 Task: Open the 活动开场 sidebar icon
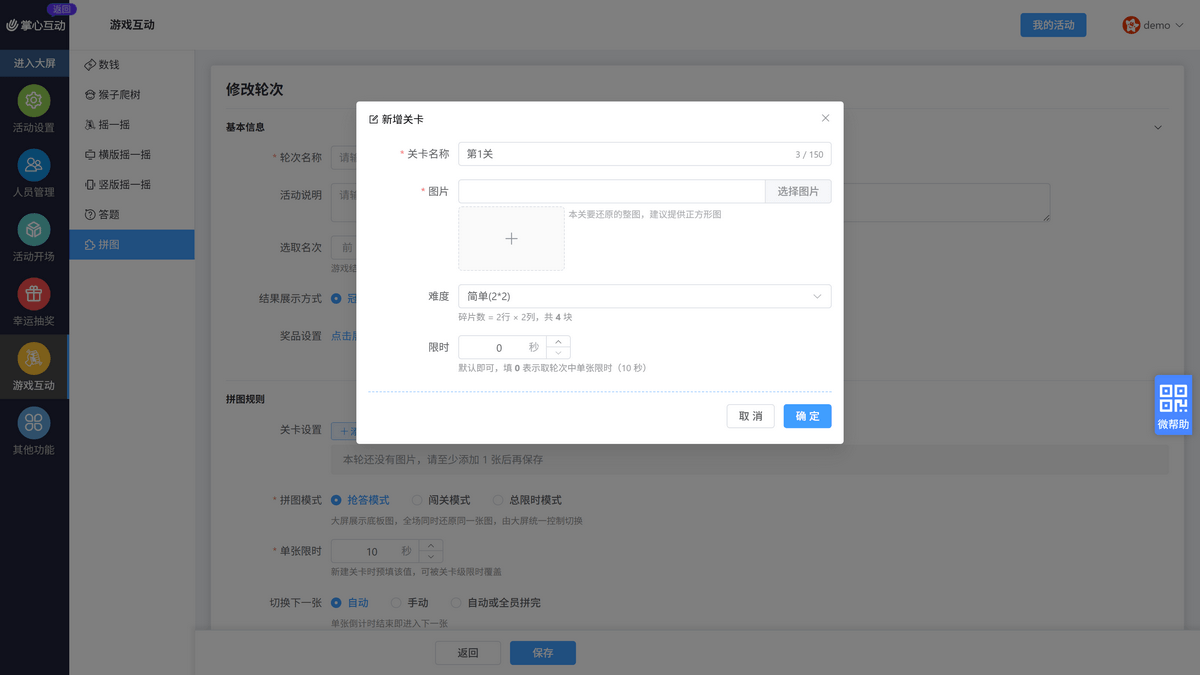(x=34, y=231)
